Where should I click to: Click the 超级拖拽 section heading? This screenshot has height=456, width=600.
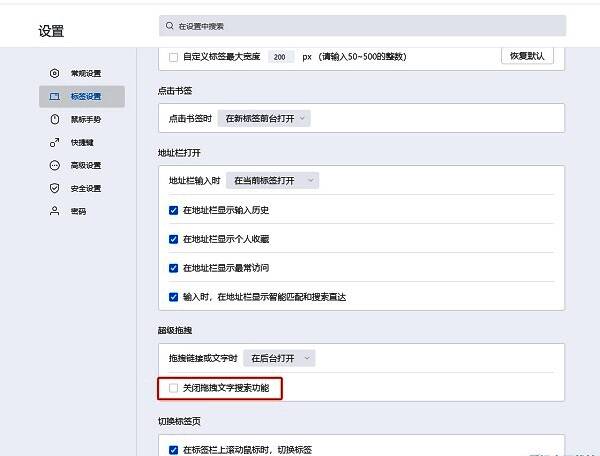click(175, 331)
